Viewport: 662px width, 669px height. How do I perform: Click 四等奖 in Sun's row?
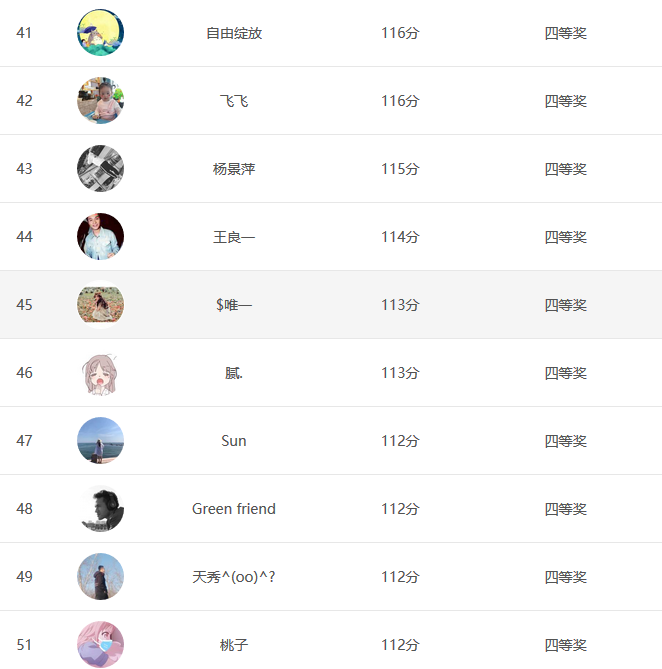566,441
